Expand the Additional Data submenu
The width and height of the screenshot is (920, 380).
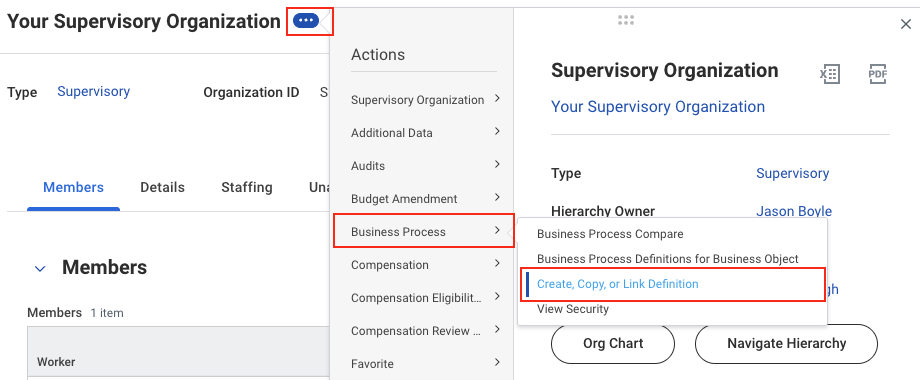click(x=425, y=133)
